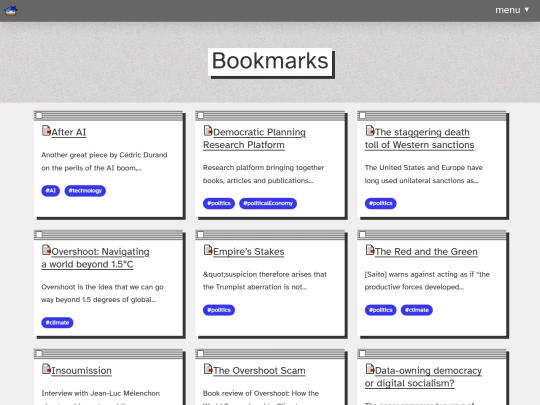Open Data-owning democracy or digital socialism link
Image resolution: width=540 pixels, height=405 pixels.
coord(423,377)
